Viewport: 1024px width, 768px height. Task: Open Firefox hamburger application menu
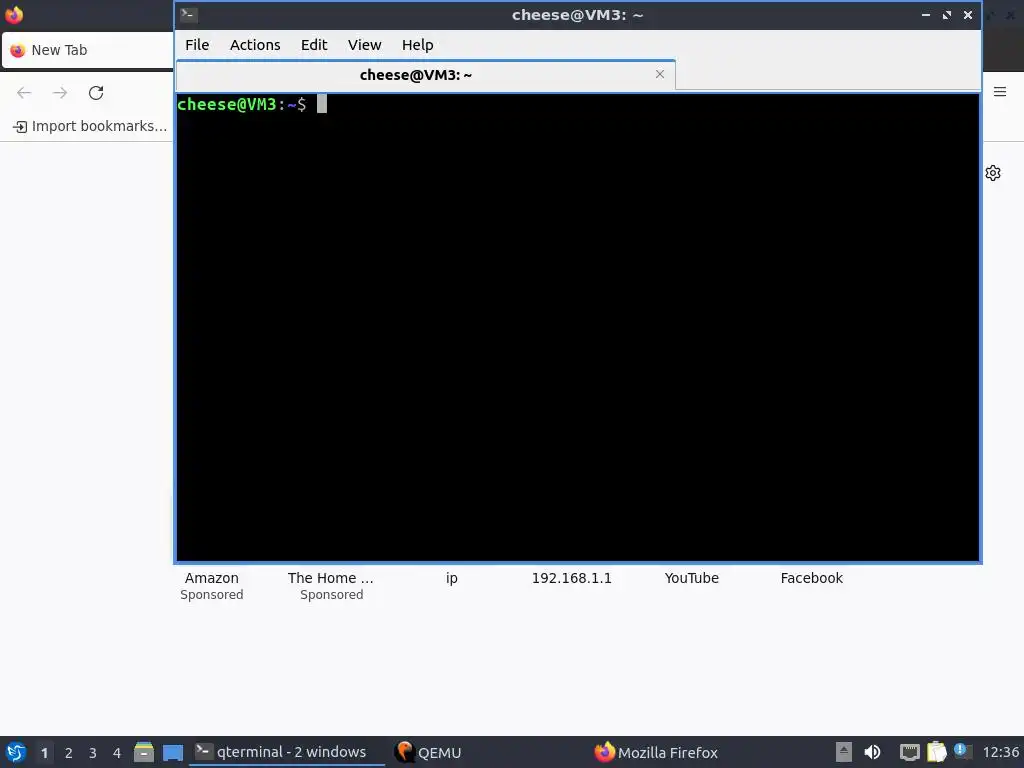coord(1000,92)
